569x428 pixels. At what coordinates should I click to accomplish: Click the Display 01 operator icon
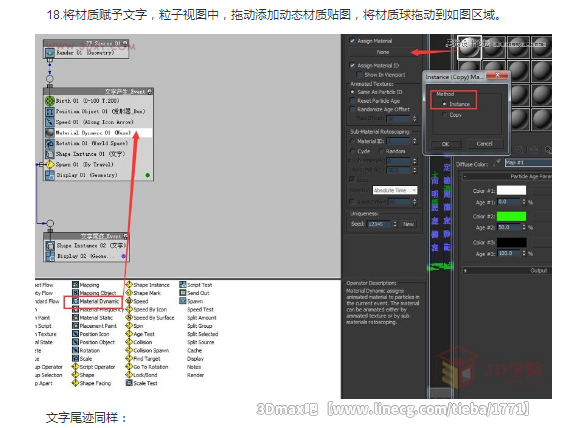click(50, 175)
